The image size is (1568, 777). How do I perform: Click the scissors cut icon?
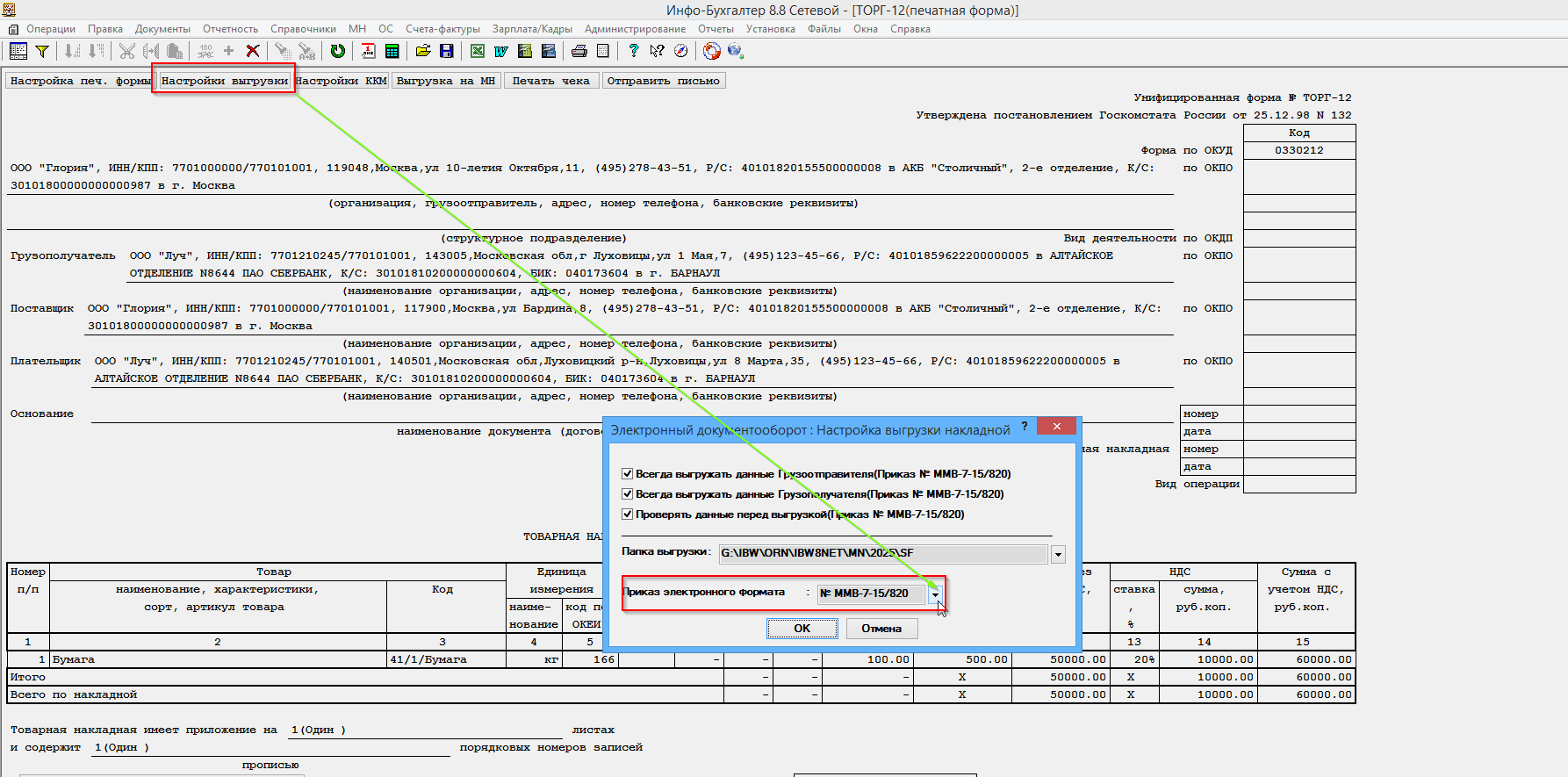coord(127,51)
